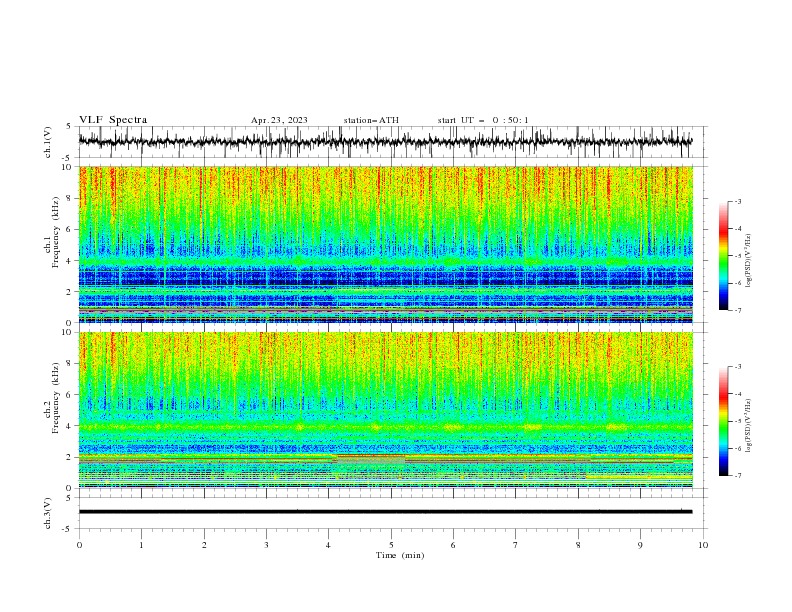The height and width of the screenshot is (612, 792).
Task: Click 'ch.2 Frequency (kHz)' axis label
Action: [52, 398]
